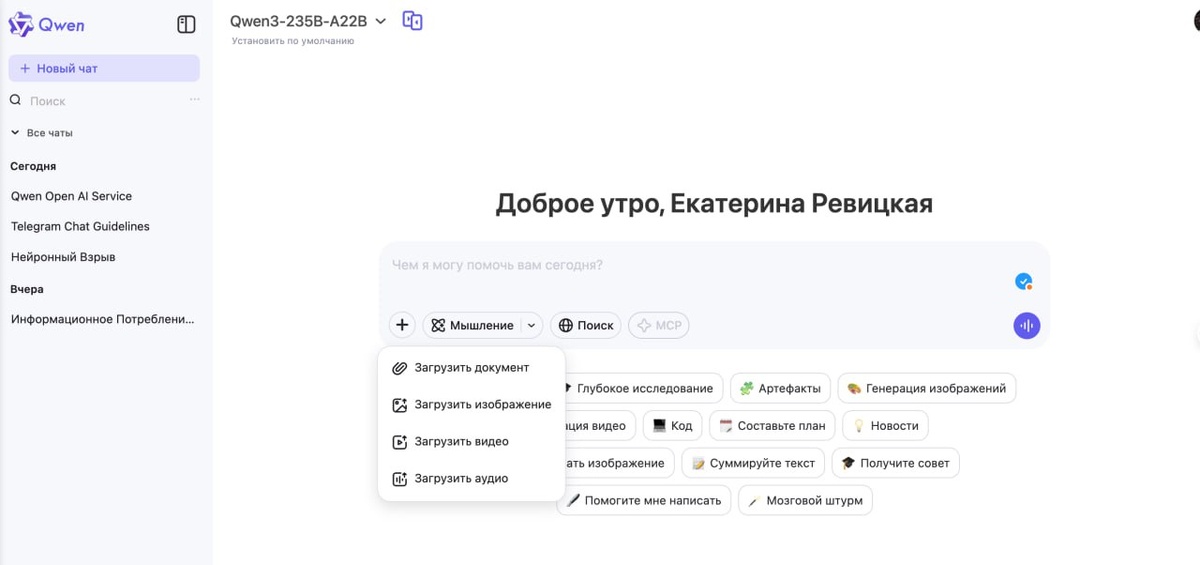Choose the Помогите мне написать chip
This screenshot has height=565, width=1200.
644,500
